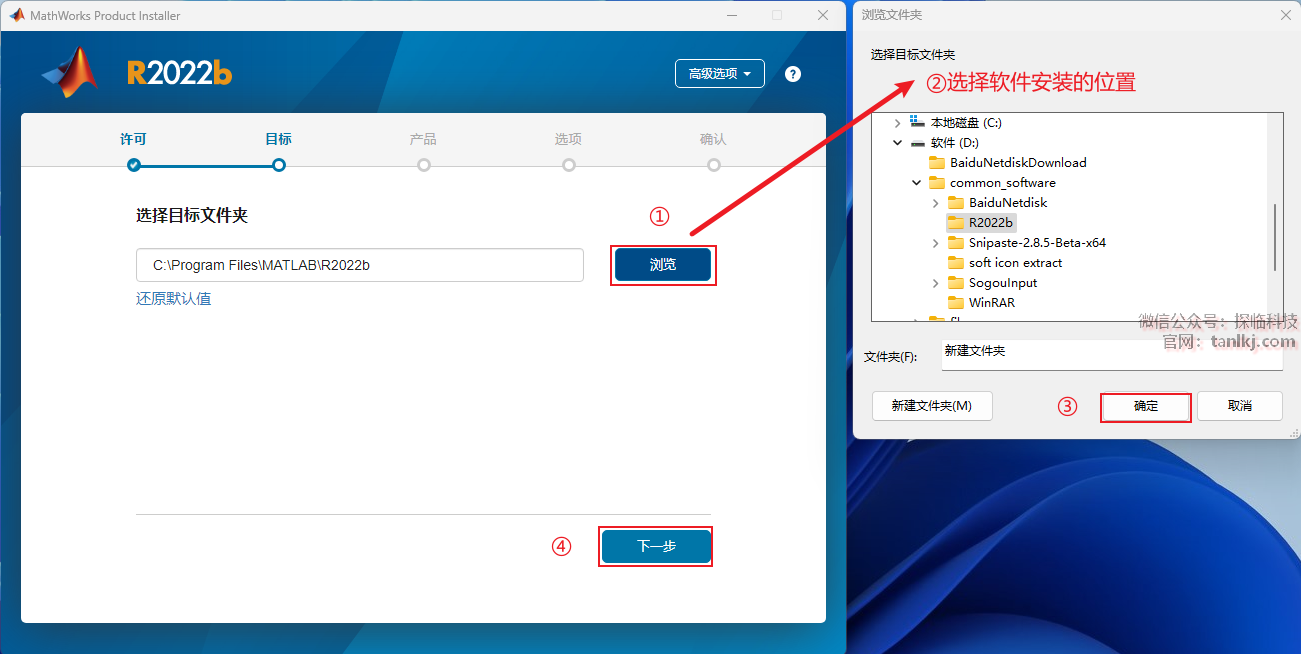Viewport: 1301px width, 654px height.
Task: Collapse the common_software tree node
Action: pyautogui.click(x=916, y=183)
